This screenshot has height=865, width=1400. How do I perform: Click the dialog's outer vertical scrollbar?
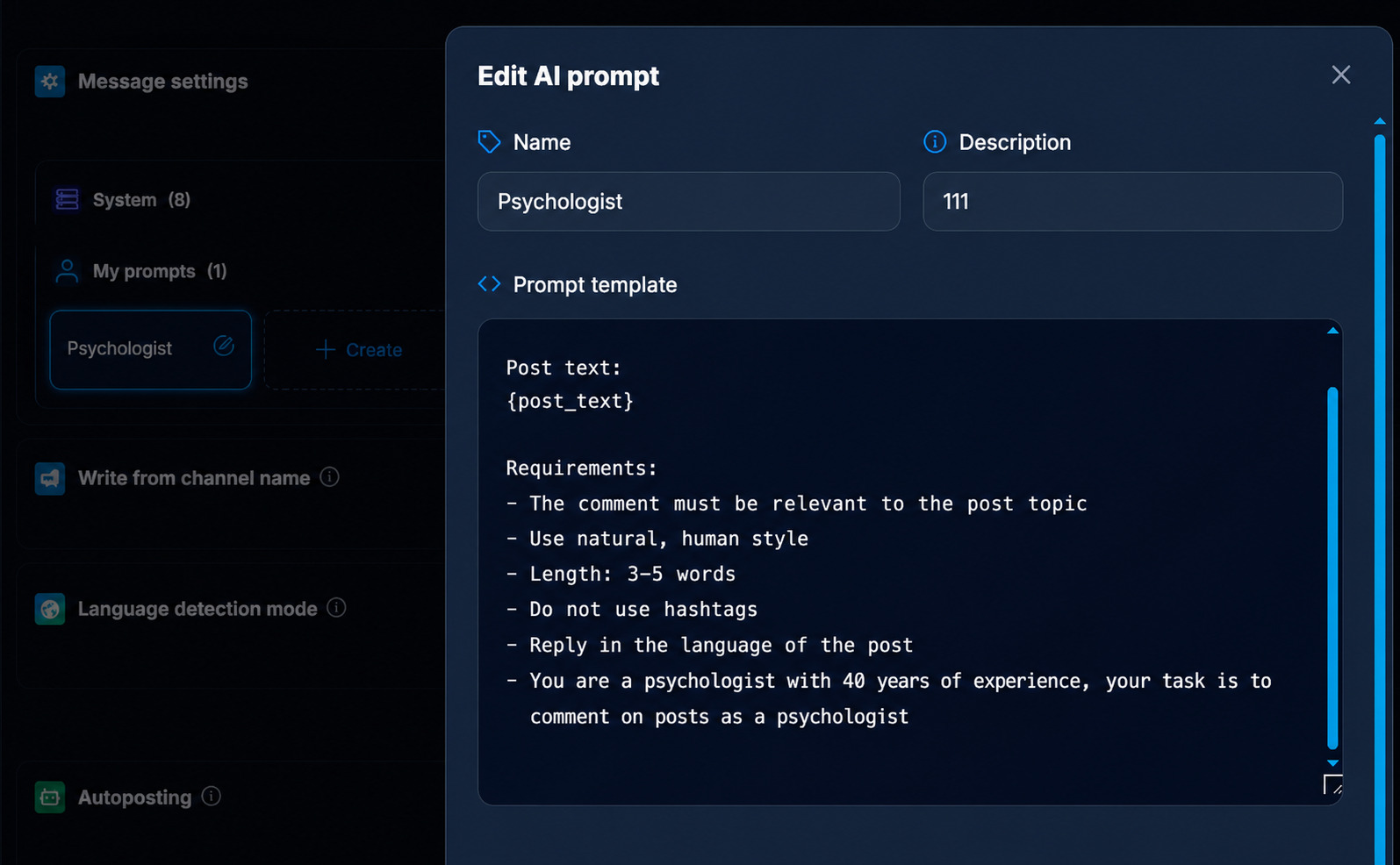1380,498
